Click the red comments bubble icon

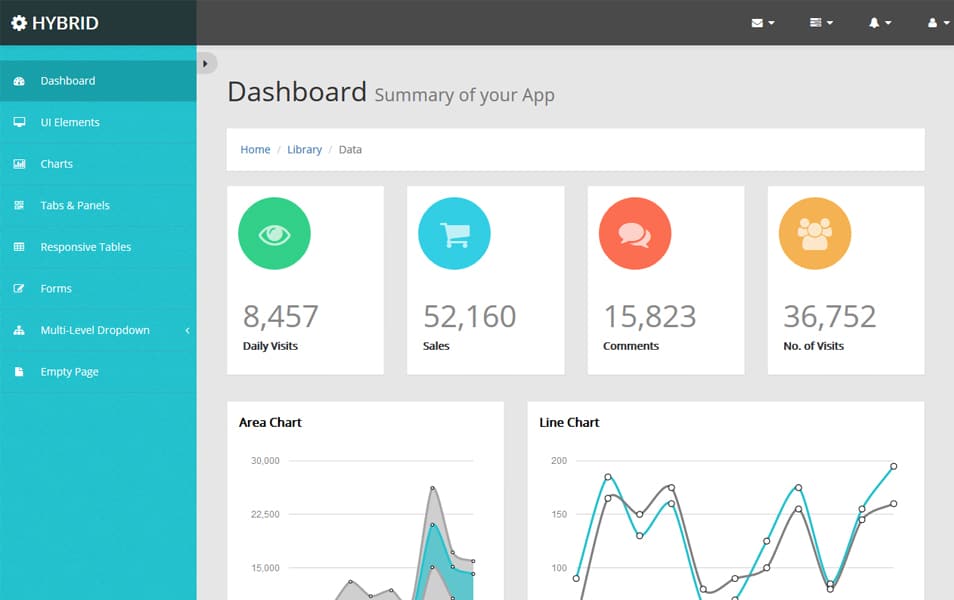tap(634, 233)
